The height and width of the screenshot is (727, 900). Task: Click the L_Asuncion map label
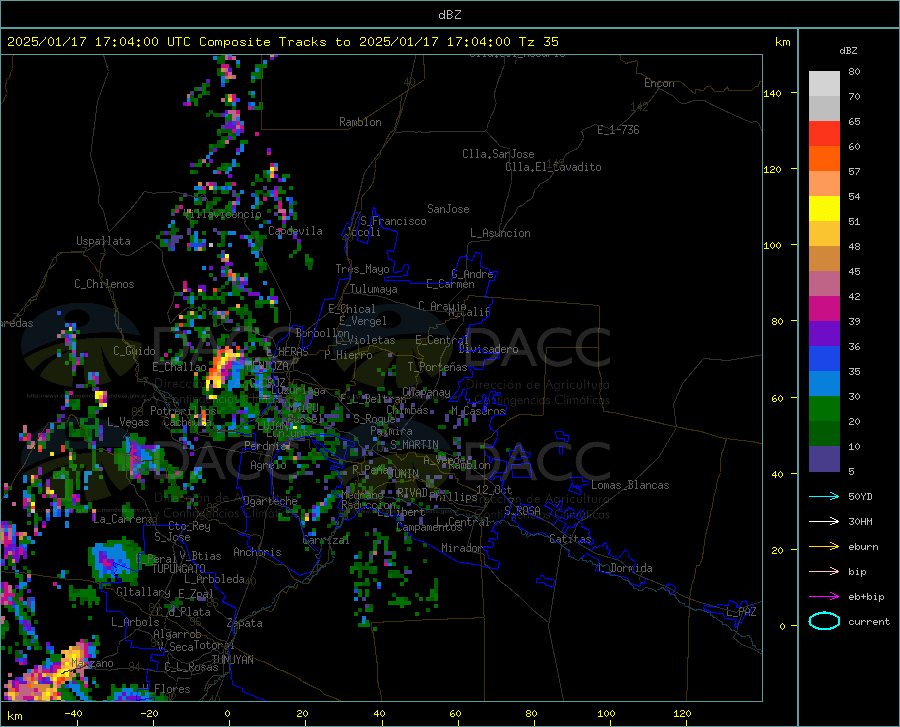tap(500, 233)
